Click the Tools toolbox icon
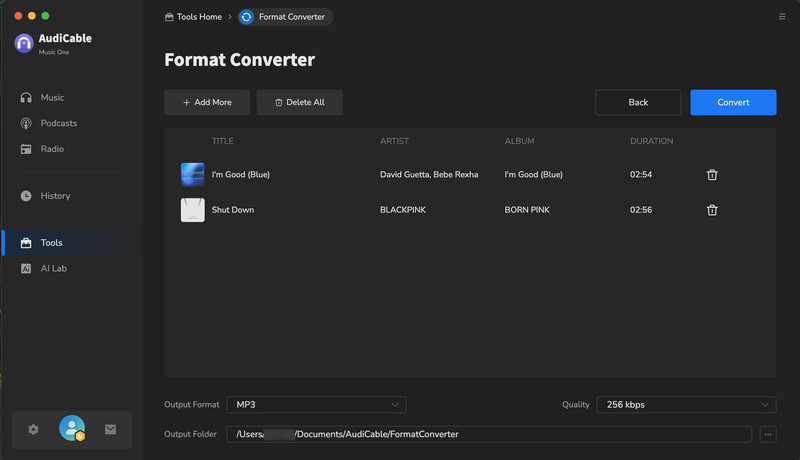 (26, 243)
